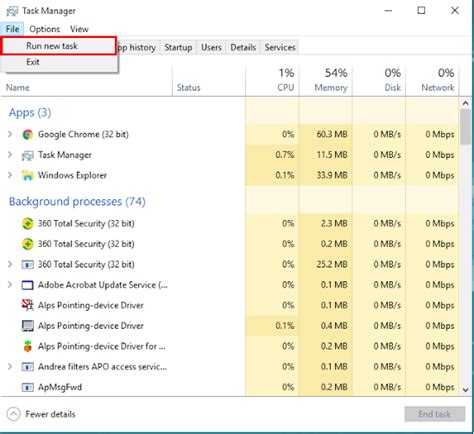Click the 60.3 MB memory value
This screenshot has width=474, height=434.
[332, 134]
